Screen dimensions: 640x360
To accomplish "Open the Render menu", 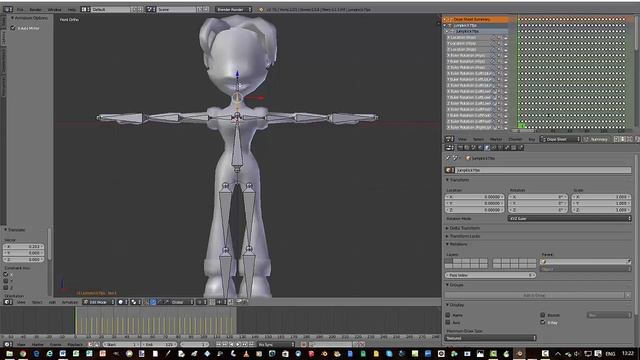I will coord(36,9).
